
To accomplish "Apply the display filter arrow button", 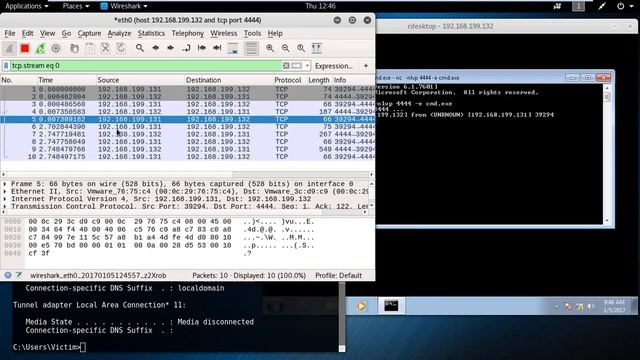I will click(x=297, y=66).
